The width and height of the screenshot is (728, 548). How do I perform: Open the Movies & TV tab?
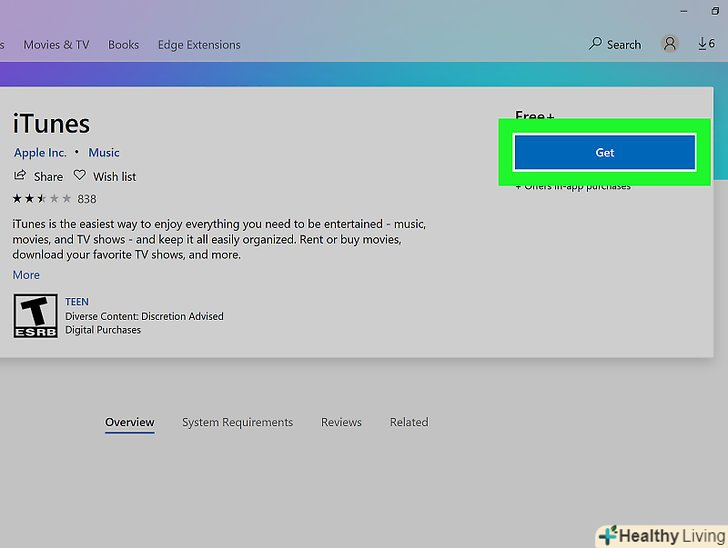(x=56, y=45)
